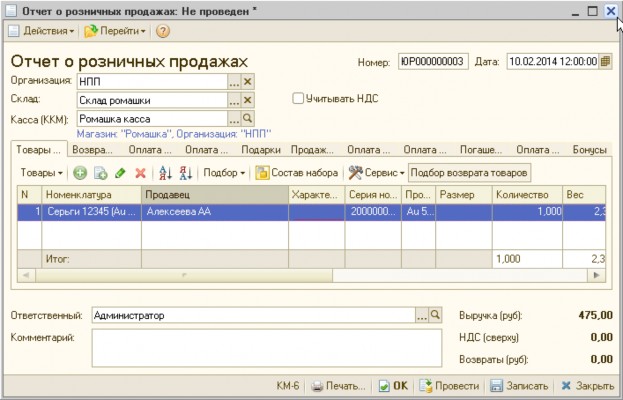Expand the Товары toolbar menu

coord(41,173)
